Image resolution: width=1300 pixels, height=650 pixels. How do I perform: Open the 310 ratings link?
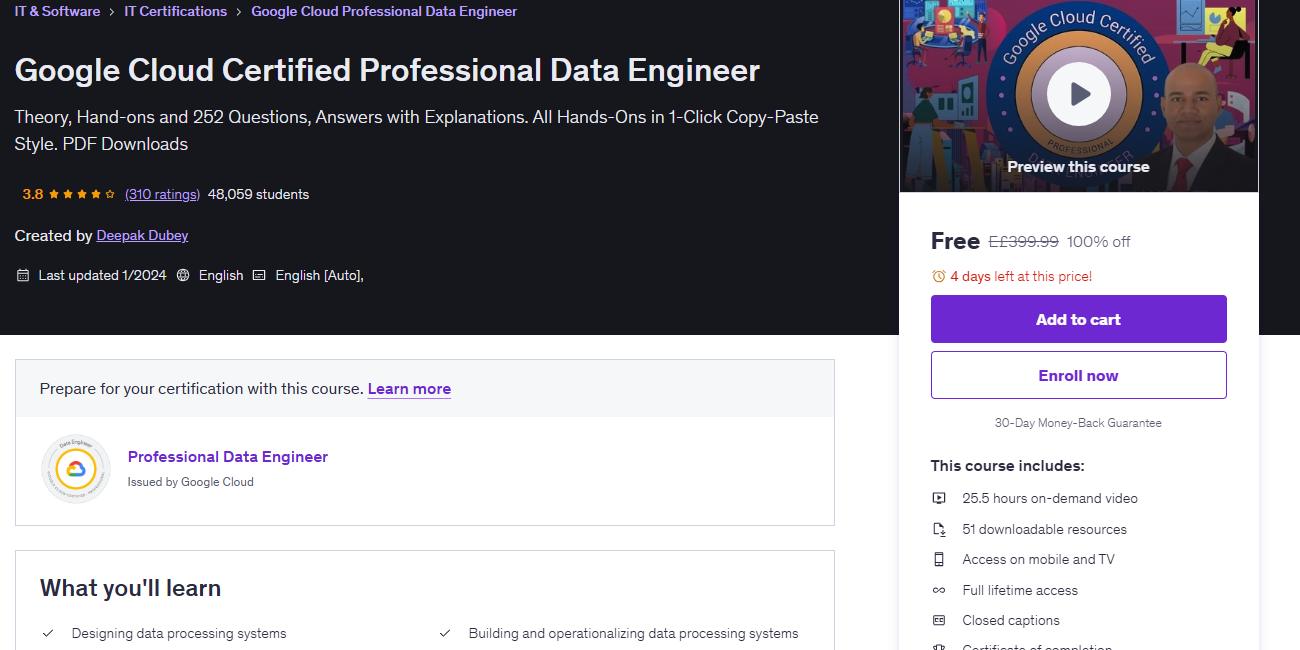tap(162, 194)
